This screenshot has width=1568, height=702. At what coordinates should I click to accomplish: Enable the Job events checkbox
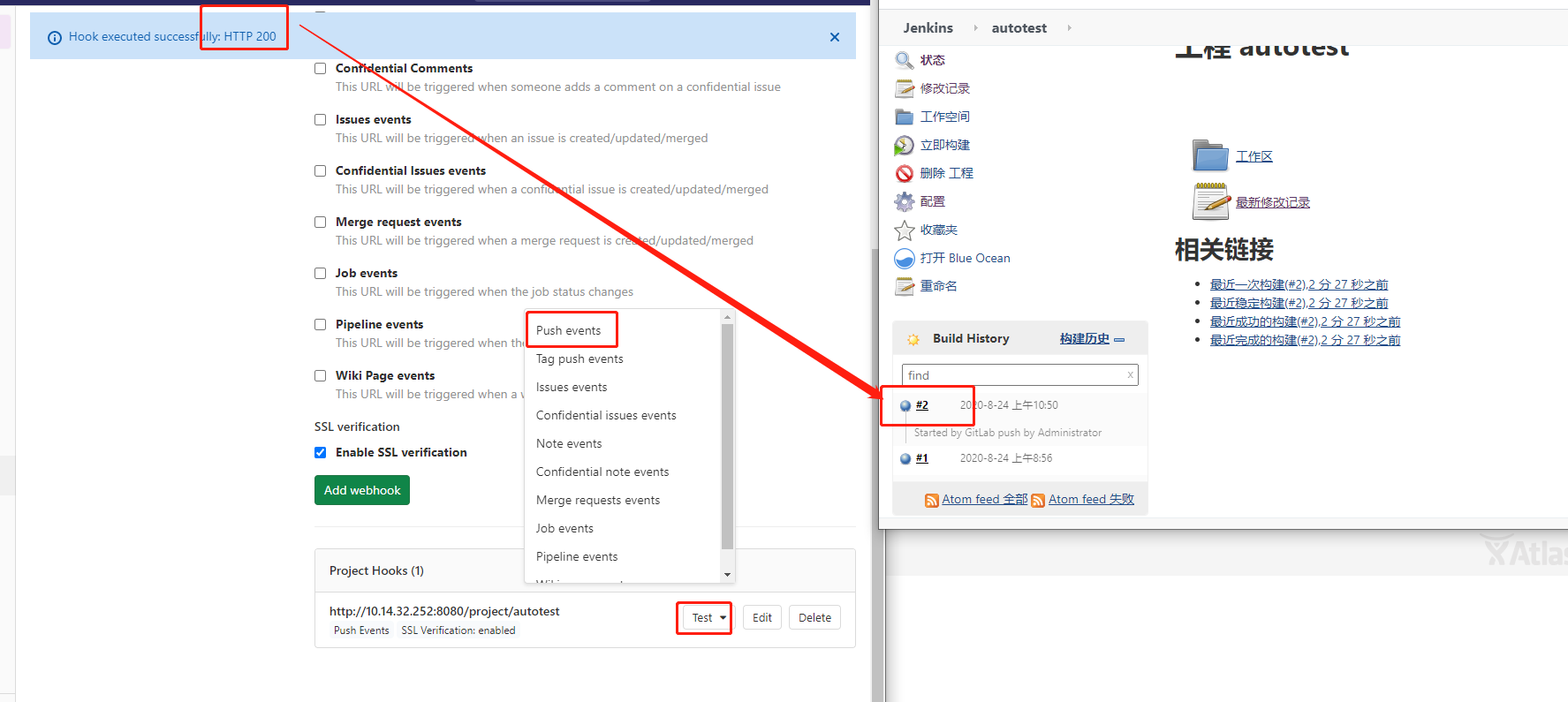(321, 273)
